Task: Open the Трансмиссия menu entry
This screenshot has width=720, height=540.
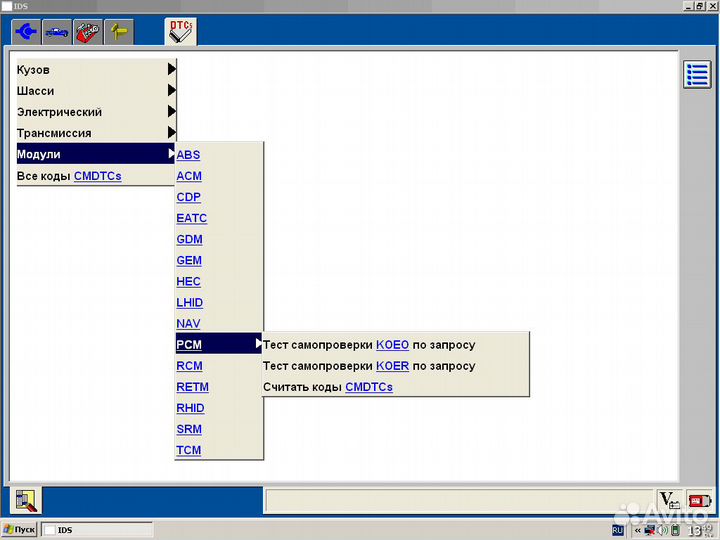Action: point(95,133)
